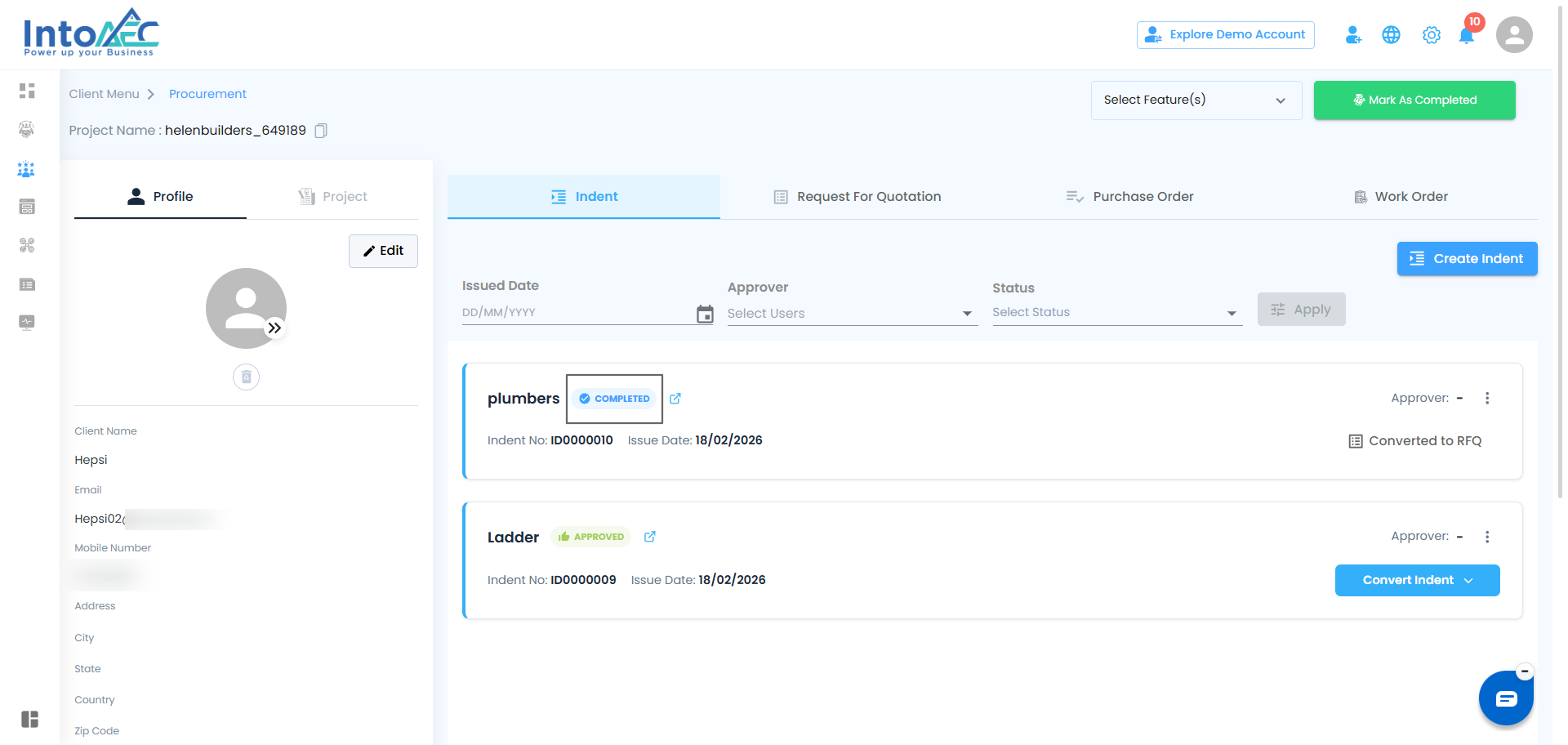The height and width of the screenshot is (745, 1568).
Task: Open the notifications bell
Action: 1467,35
